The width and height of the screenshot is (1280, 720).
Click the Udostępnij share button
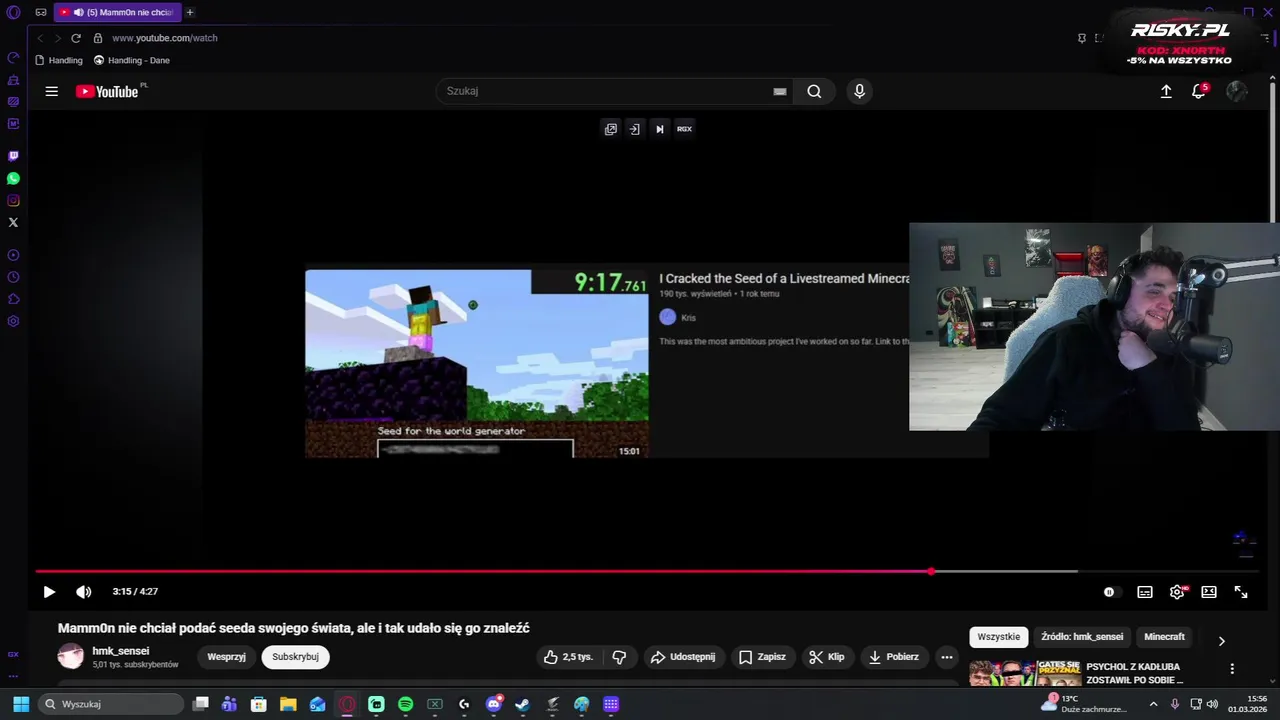coord(683,657)
